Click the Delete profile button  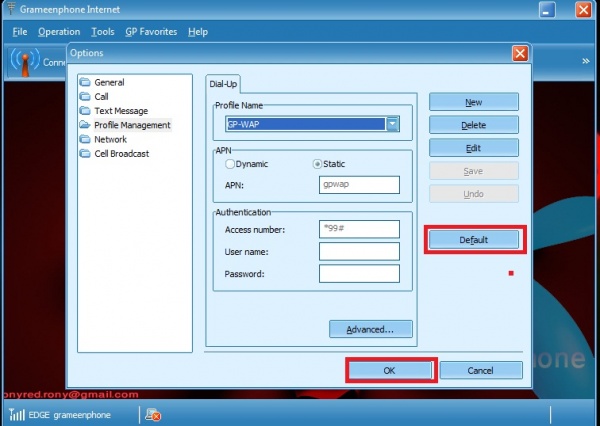pyautogui.click(x=474, y=125)
